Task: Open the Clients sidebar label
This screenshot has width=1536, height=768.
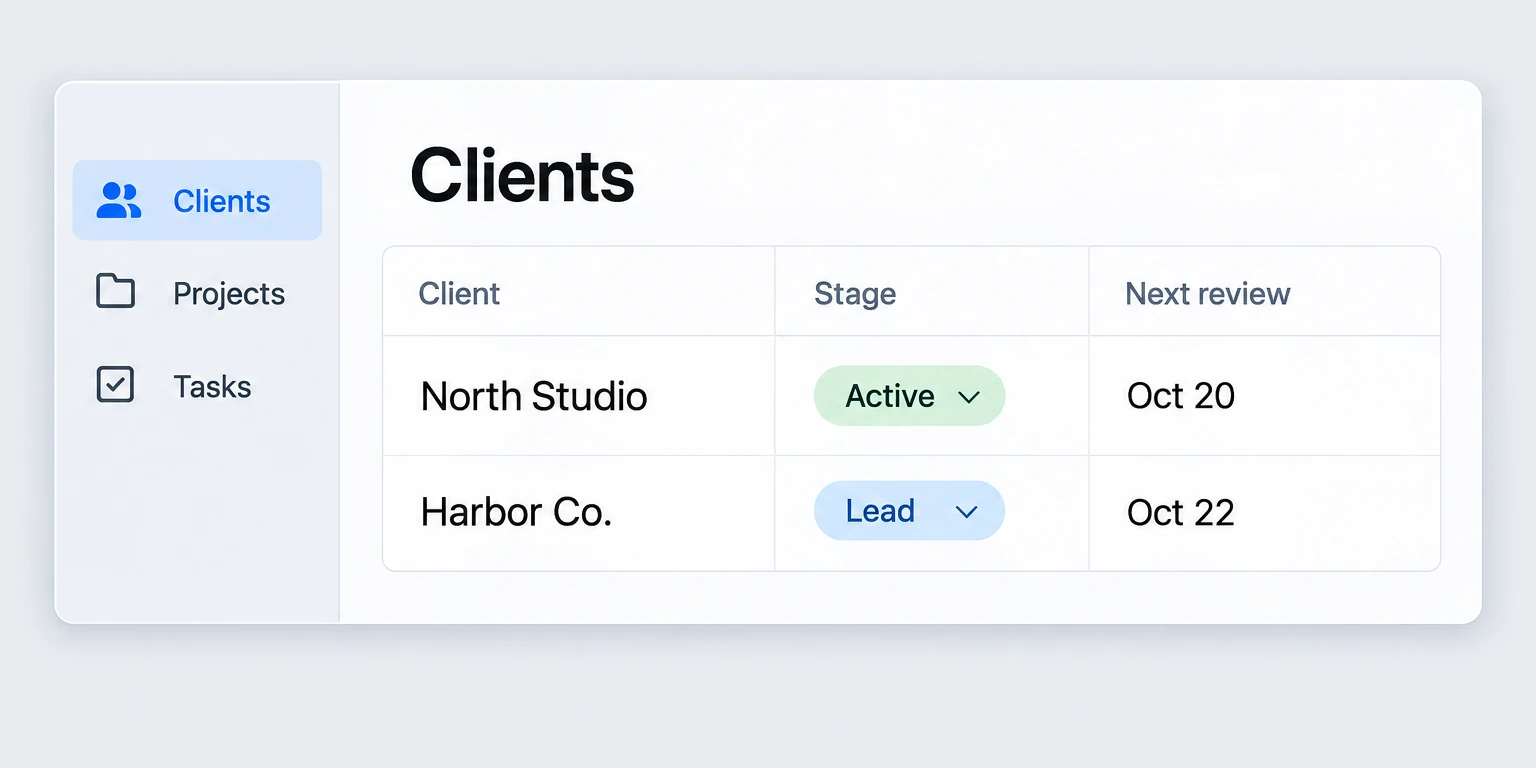Action: pos(222,201)
